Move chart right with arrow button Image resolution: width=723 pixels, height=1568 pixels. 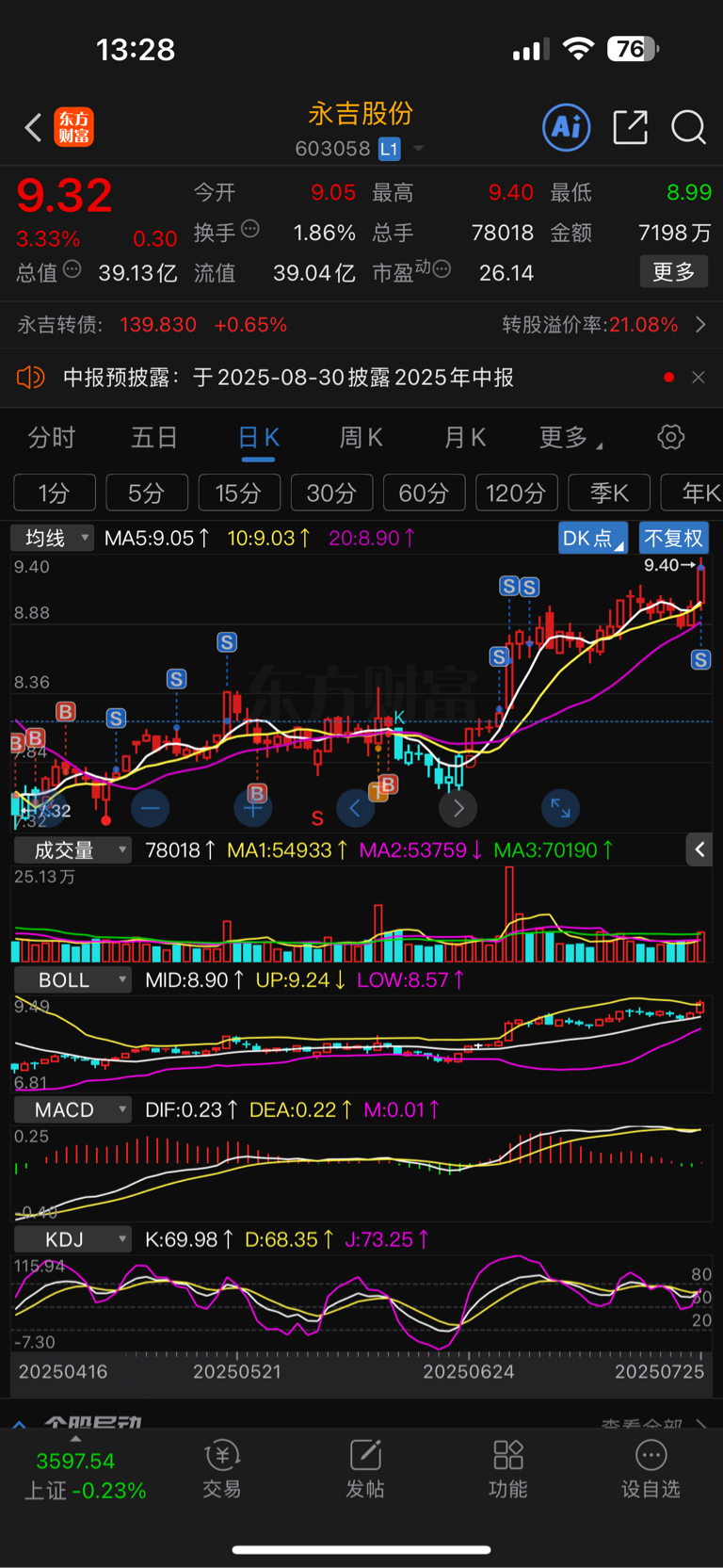[x=458, y=807]
